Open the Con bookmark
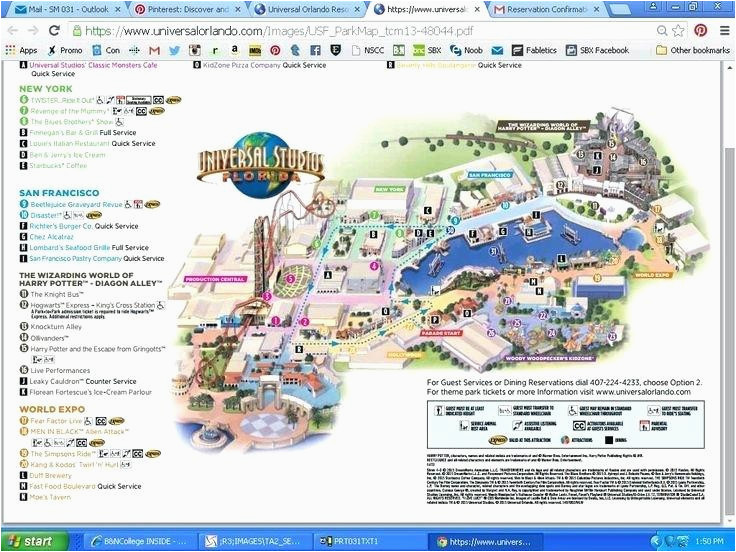Image resolution: width=736 pixels, height=552 pixels. 106,50
